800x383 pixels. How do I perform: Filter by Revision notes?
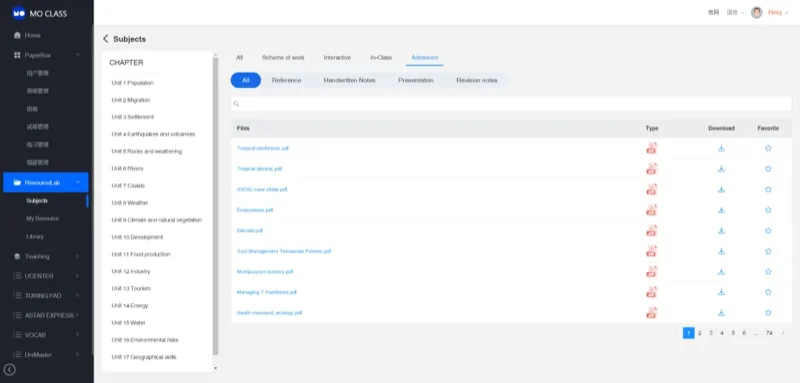477,81
